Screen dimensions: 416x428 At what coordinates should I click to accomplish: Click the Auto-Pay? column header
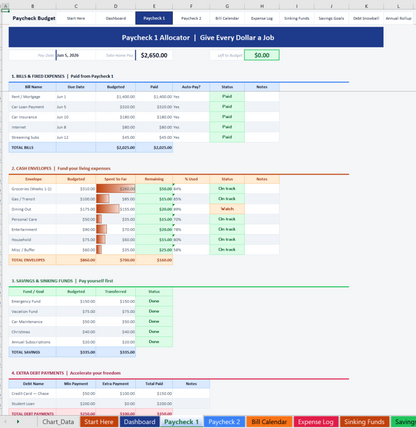click(x=191, y=87)
